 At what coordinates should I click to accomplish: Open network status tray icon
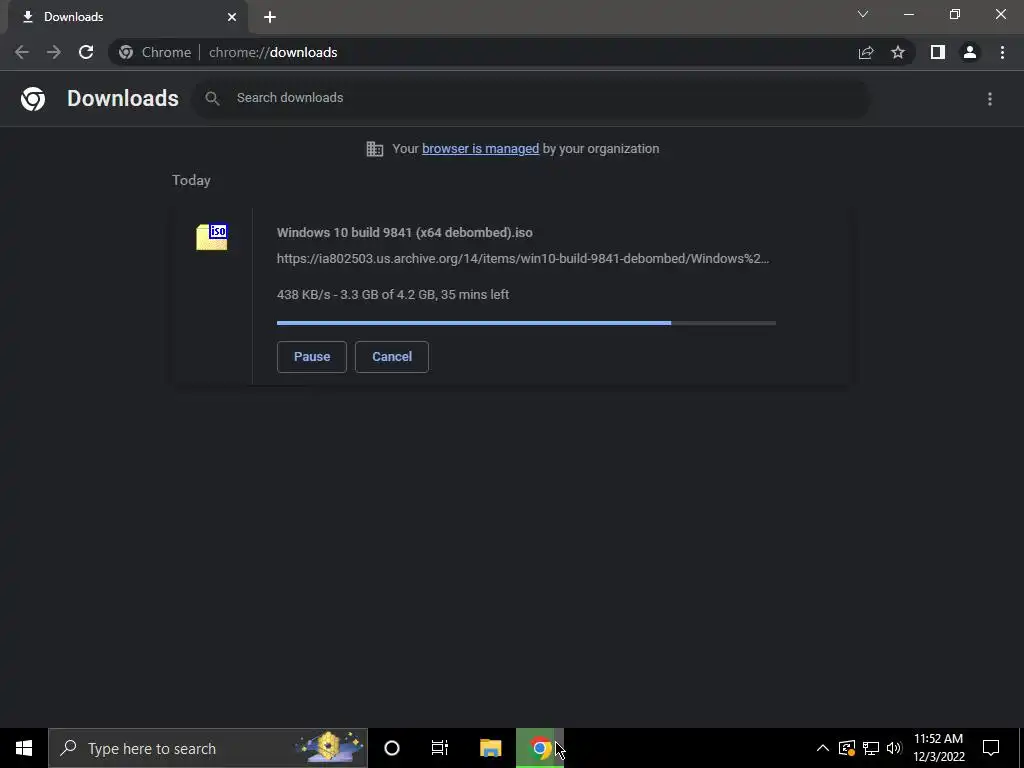click(x=871, y=748)
